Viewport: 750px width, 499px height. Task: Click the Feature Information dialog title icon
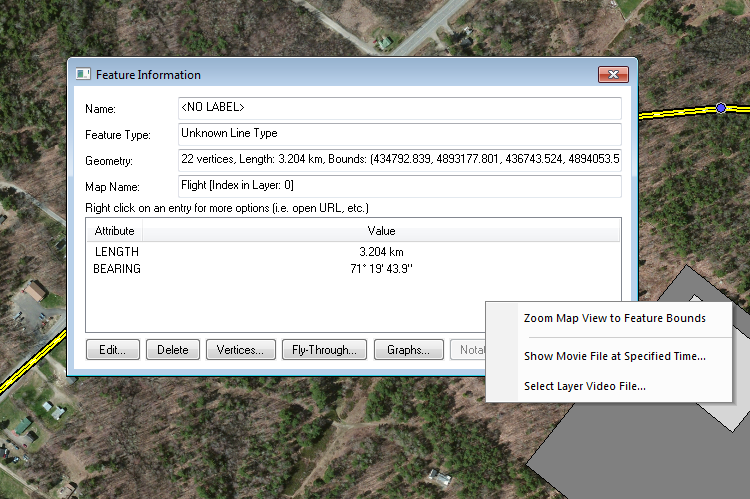coord(83,75)
